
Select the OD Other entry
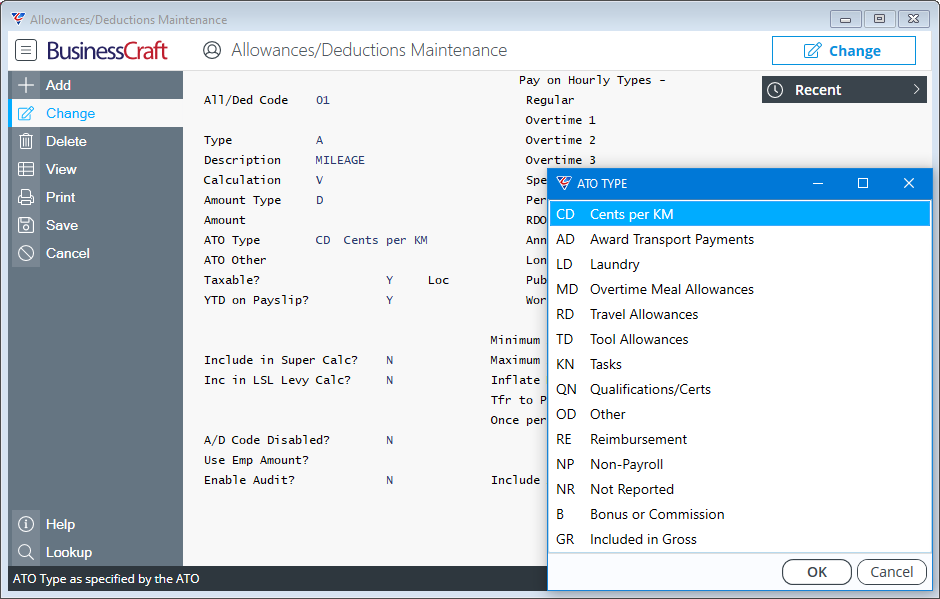(x=740, y=414)
